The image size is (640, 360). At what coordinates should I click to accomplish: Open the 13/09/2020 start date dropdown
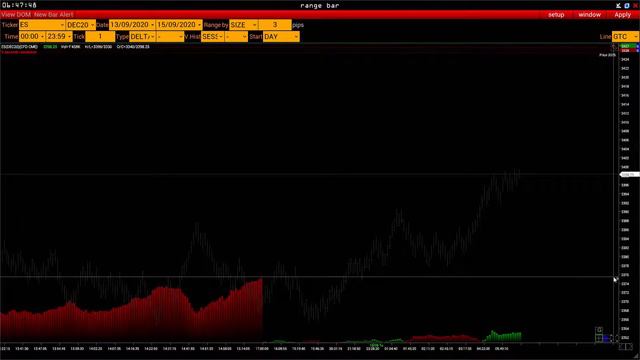pos(132,25)
